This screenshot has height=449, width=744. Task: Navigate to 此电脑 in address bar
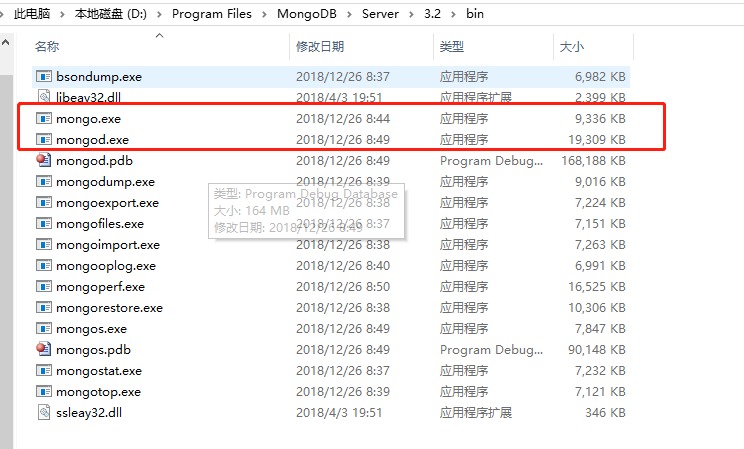(32, 14)
